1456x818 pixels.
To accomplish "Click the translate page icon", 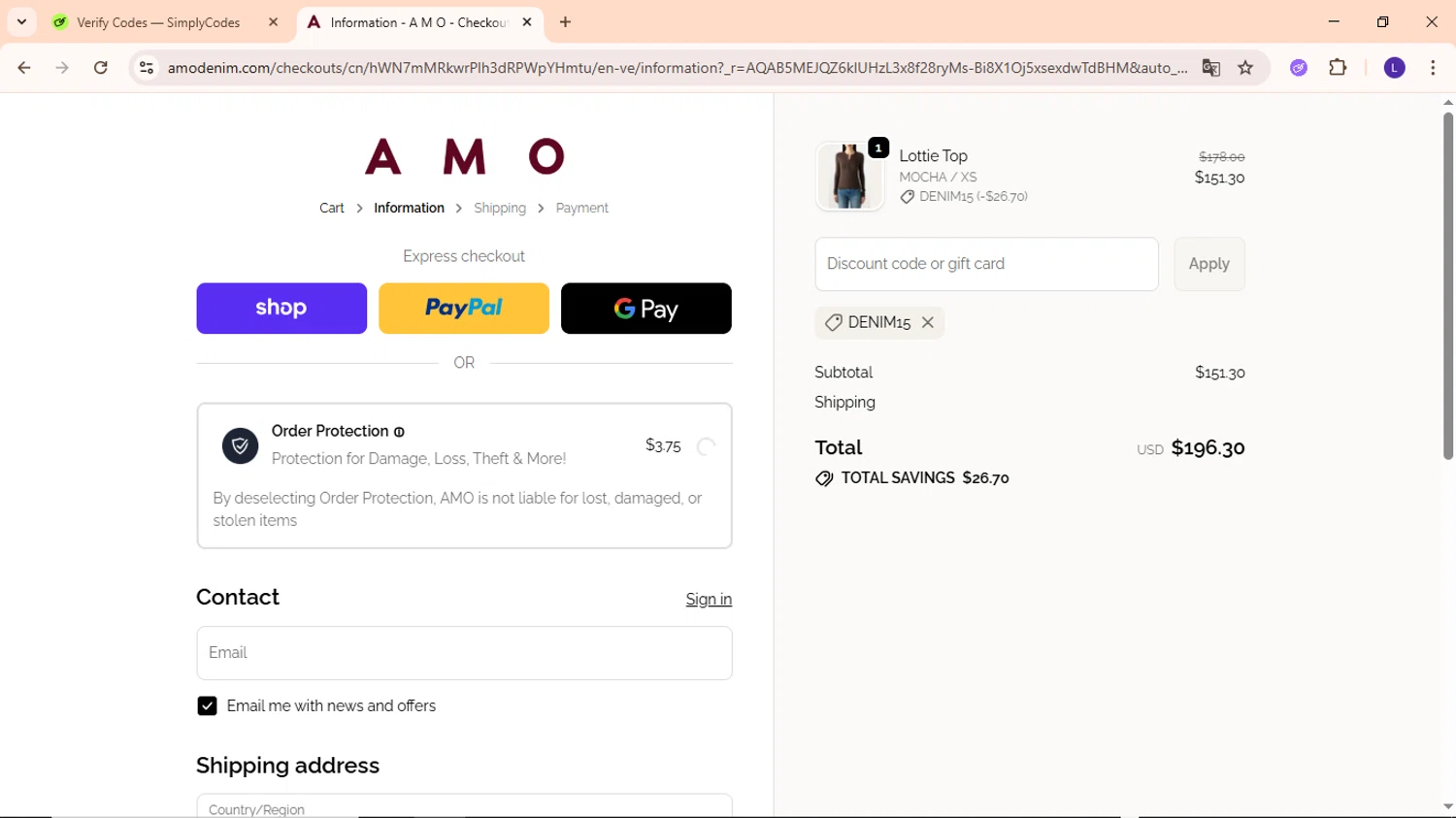I will pos(1210,68).
